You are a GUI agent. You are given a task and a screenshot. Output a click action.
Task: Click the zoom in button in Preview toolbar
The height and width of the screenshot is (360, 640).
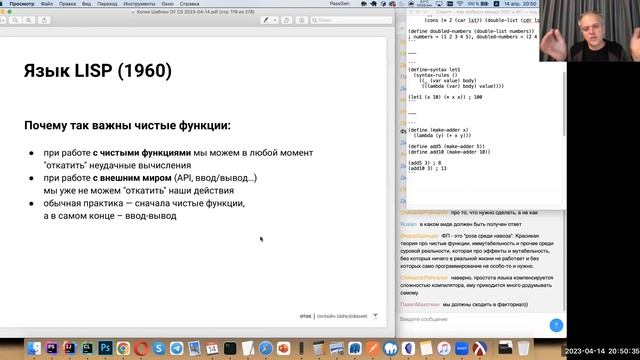pyautogui.click(x=29, y=20)
